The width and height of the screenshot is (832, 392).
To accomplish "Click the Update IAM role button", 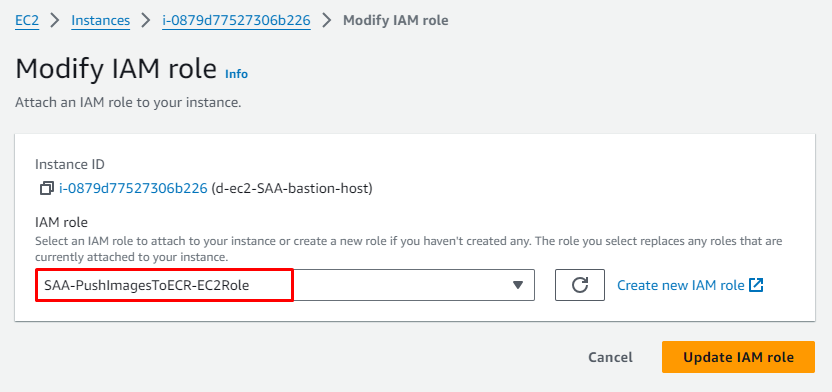I will [738, 357].
